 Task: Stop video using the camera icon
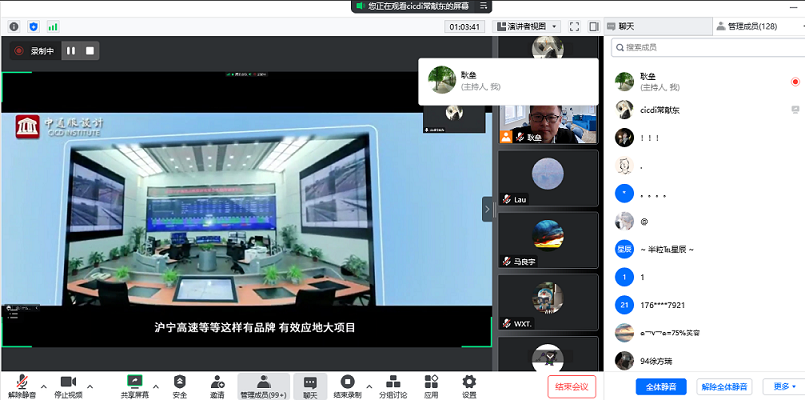tap(68, 383)
